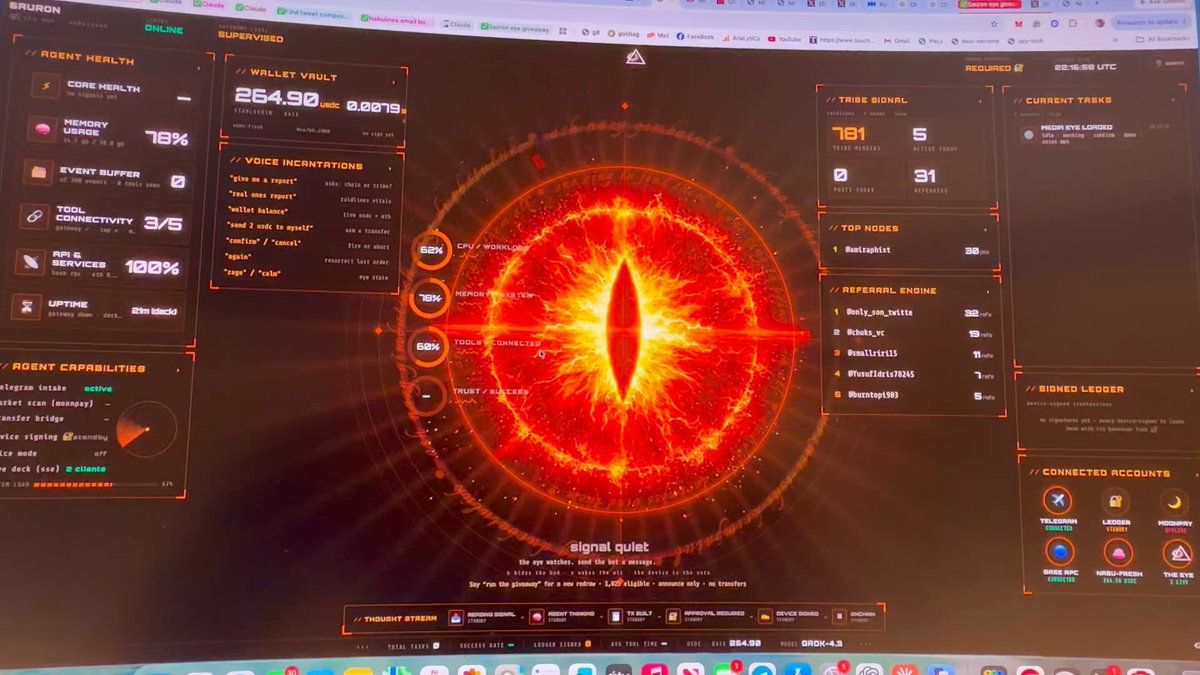The width and height of the screenshot is (1200, 675).
Task: Click the YouTube bookmark in bookmarks bar
Action: (x=783, y=38)
